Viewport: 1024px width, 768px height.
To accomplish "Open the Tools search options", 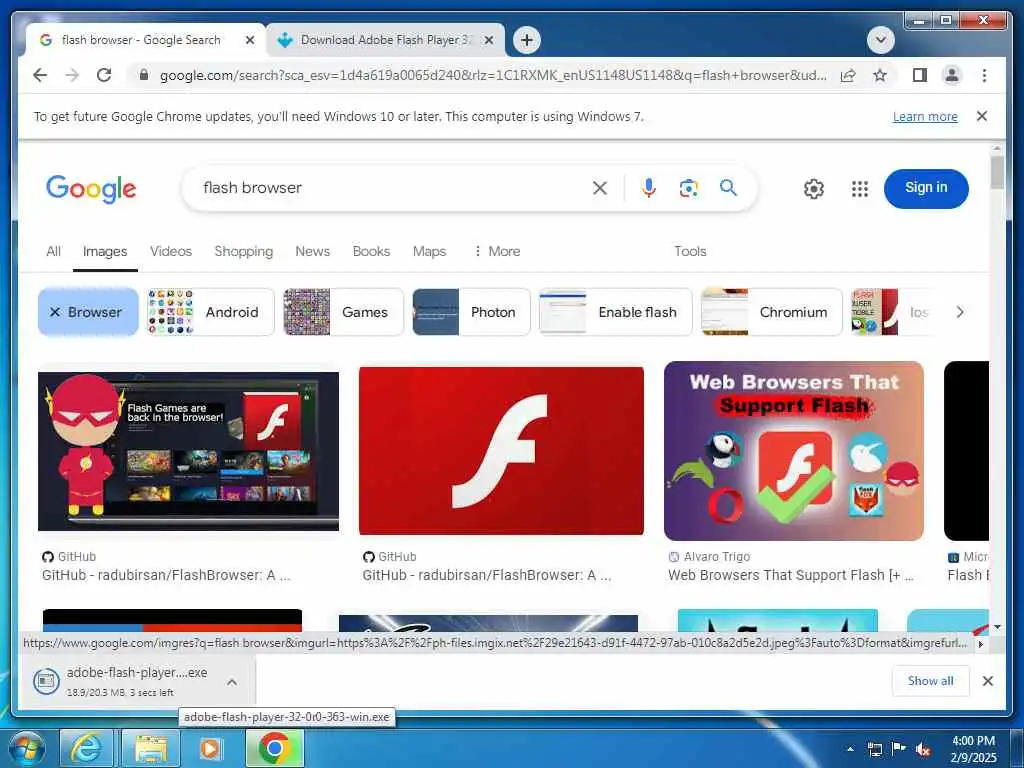I will pos(690,251).
